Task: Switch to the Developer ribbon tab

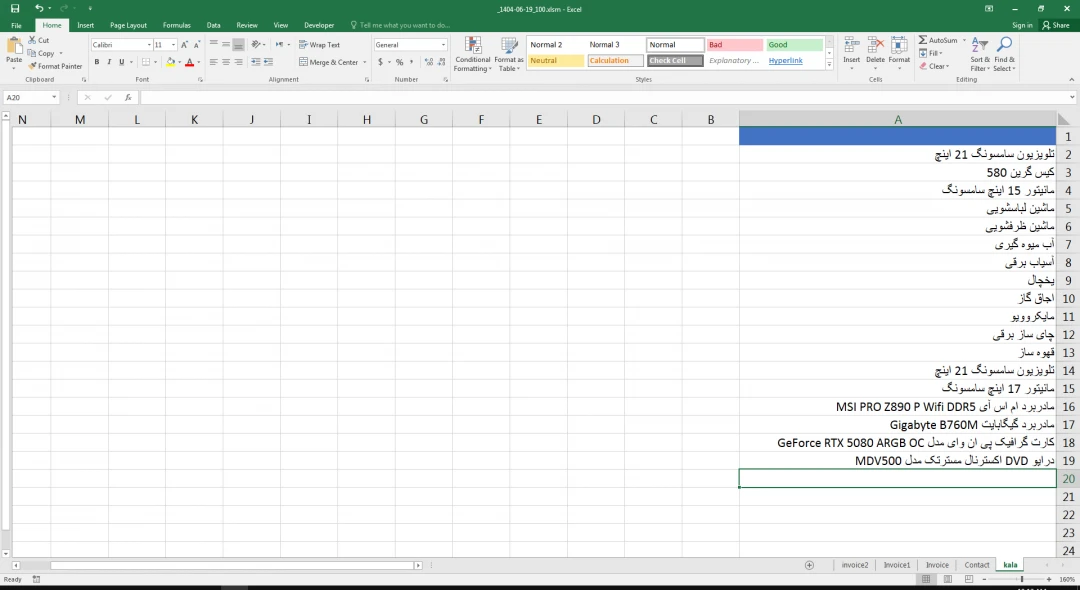Action: [319, 25]
